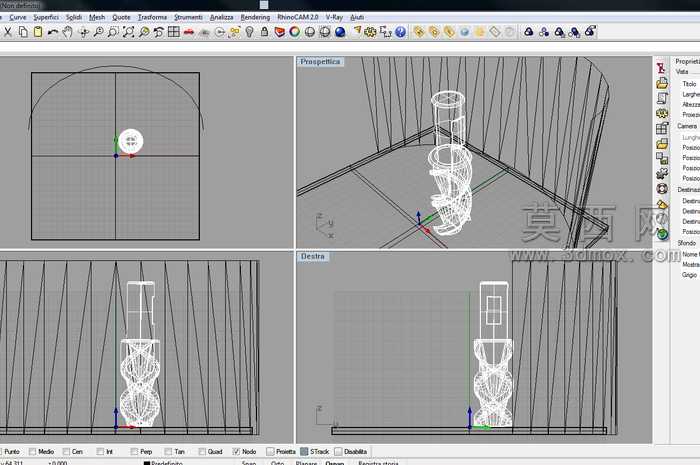Toggle the Tan osnap checkbox
The image size is (700, 465).
pyautogui.click(x=168, y=452)
